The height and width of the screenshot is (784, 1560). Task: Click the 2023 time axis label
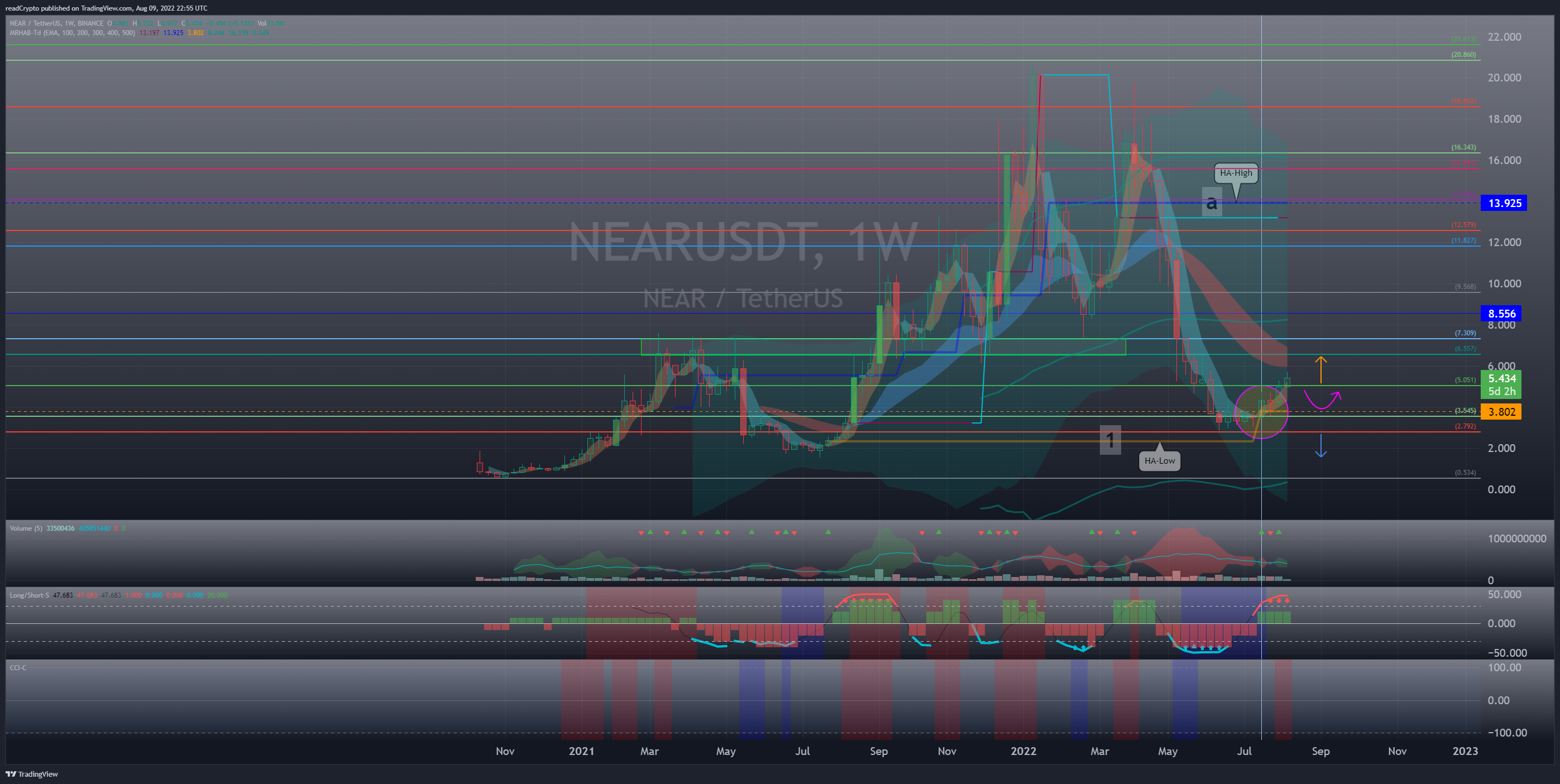pyautogui.click(x=1465, y=751)
